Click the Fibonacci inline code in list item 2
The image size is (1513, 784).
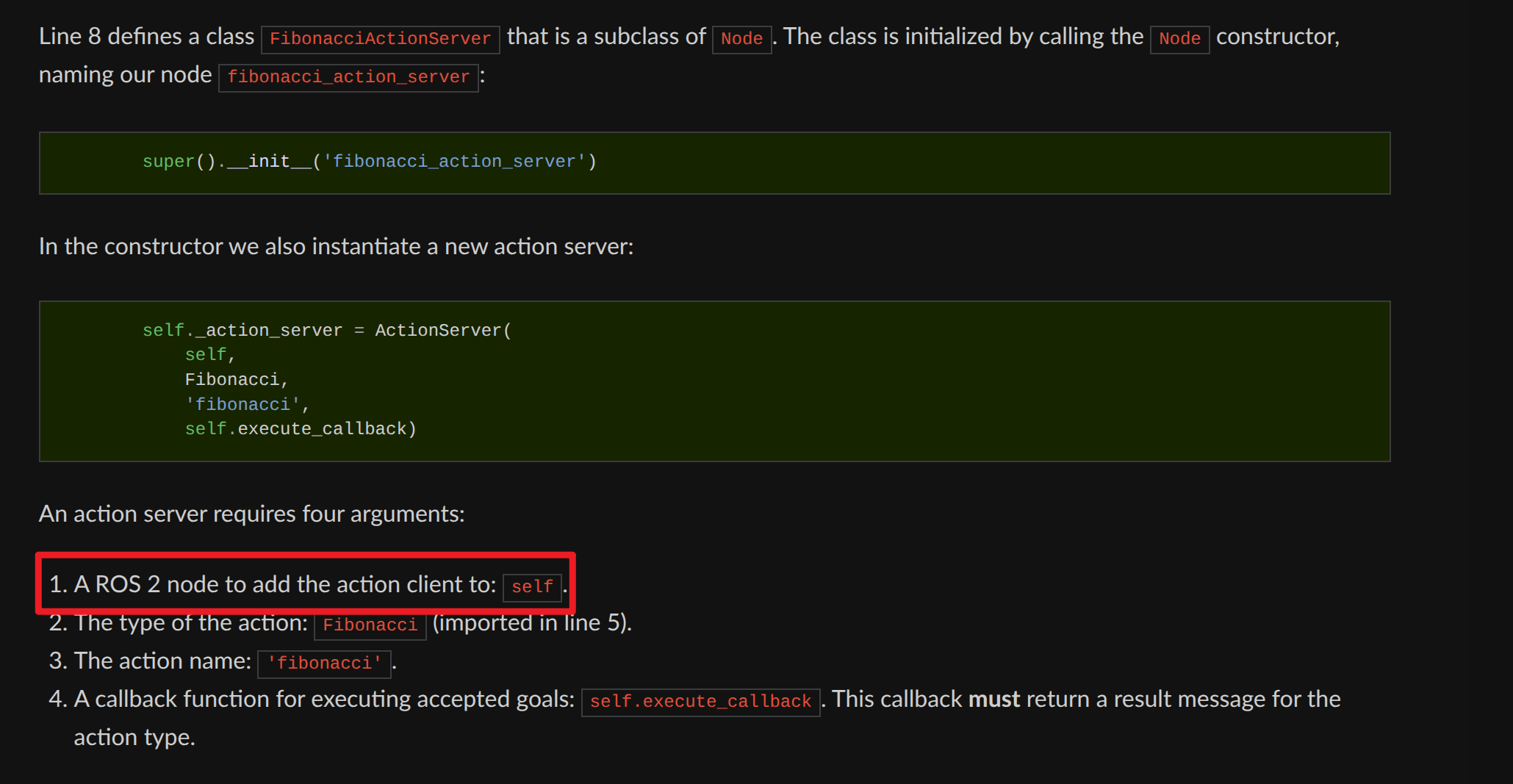coord(370,625)
